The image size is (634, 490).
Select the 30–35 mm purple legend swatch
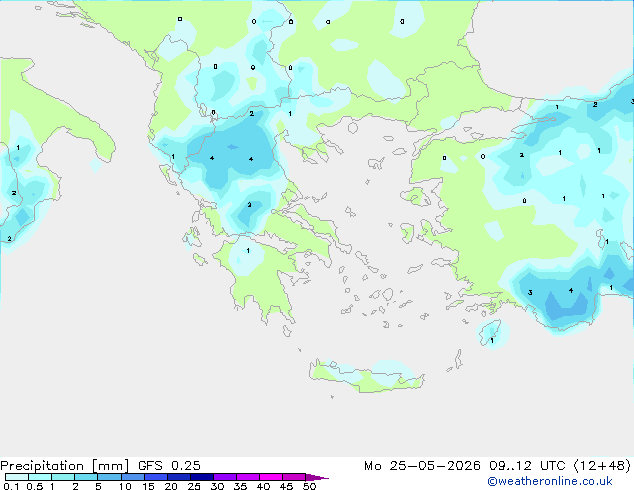click(x=225, y=477)
